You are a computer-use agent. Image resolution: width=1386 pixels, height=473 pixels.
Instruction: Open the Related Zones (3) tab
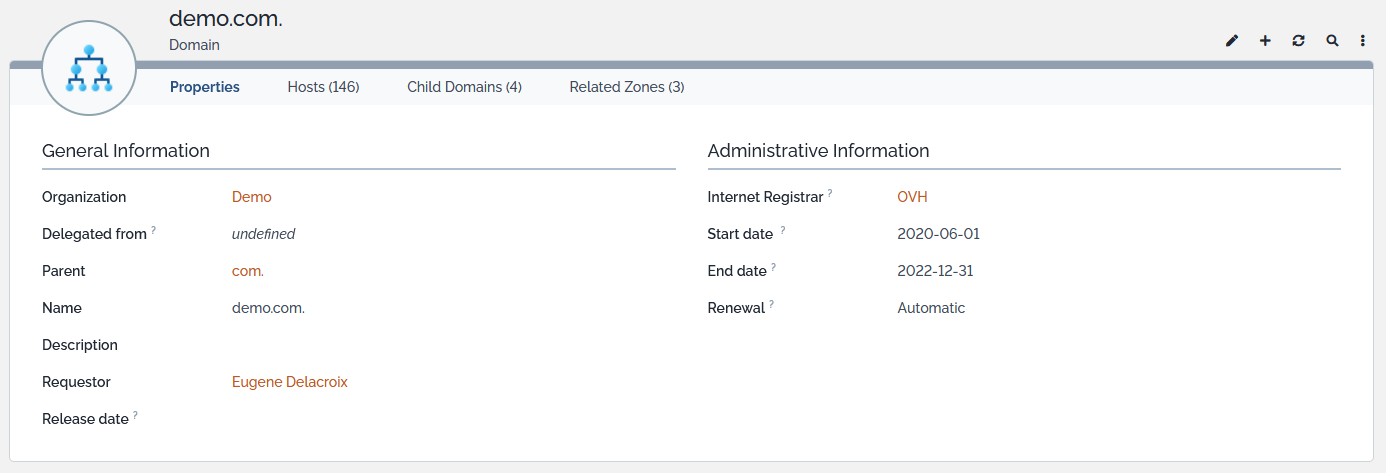pyautogui.click(x=626, y=87)
